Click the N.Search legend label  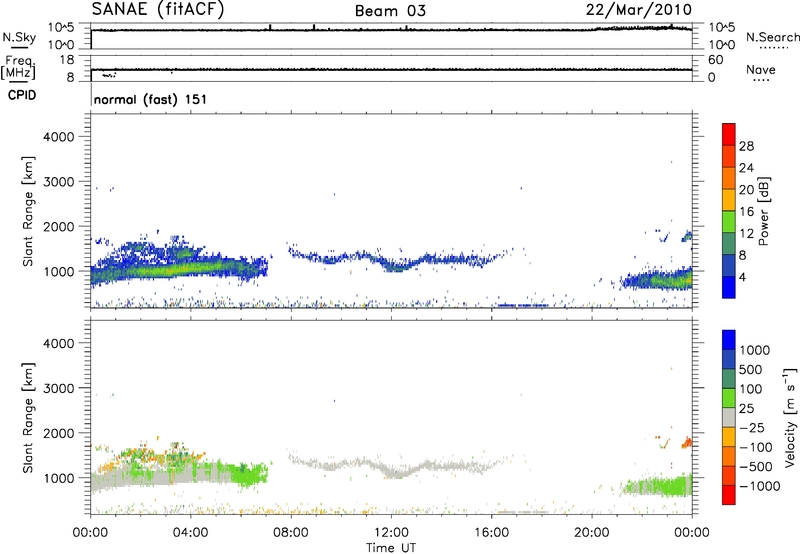coord(772,37)
